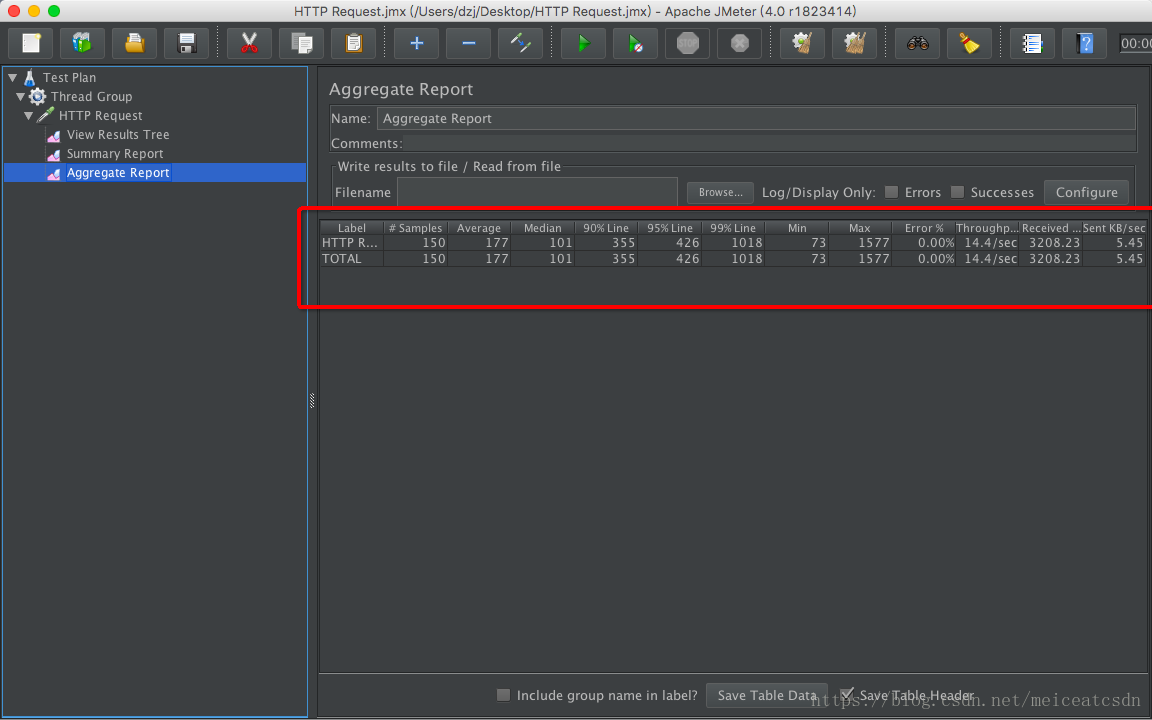The width and height of the screenshot is (1152, 720).
Task: Click the HTTP Request dropper icon
Action: [46, 115]
